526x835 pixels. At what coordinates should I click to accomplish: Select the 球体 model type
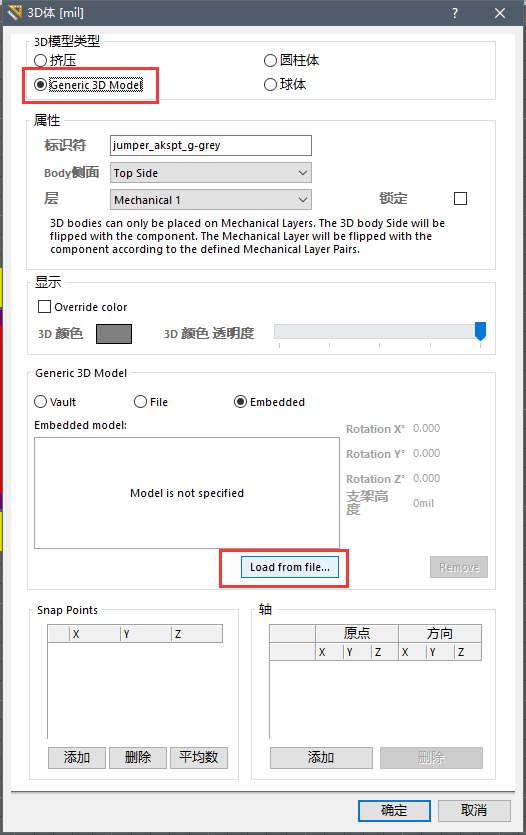tap(285, 84)
